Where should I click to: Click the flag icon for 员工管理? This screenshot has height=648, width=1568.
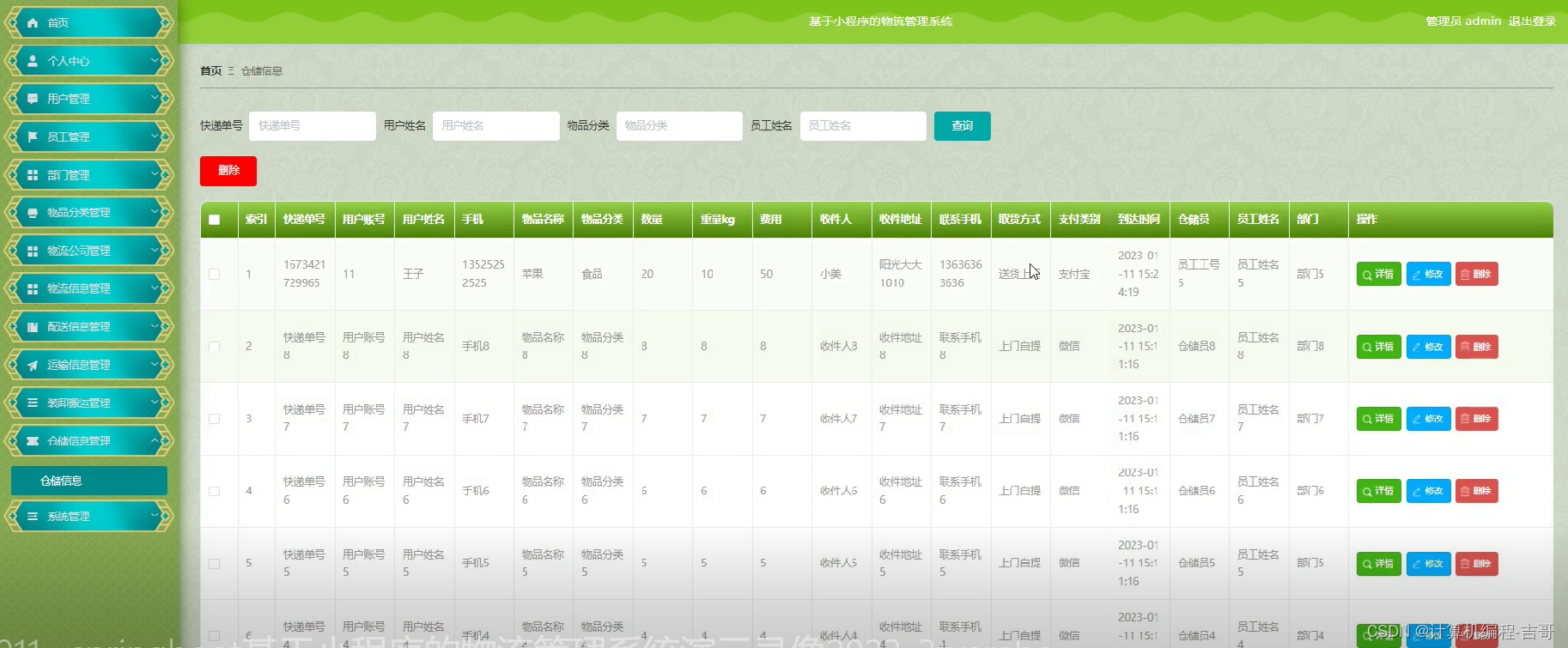33,136
